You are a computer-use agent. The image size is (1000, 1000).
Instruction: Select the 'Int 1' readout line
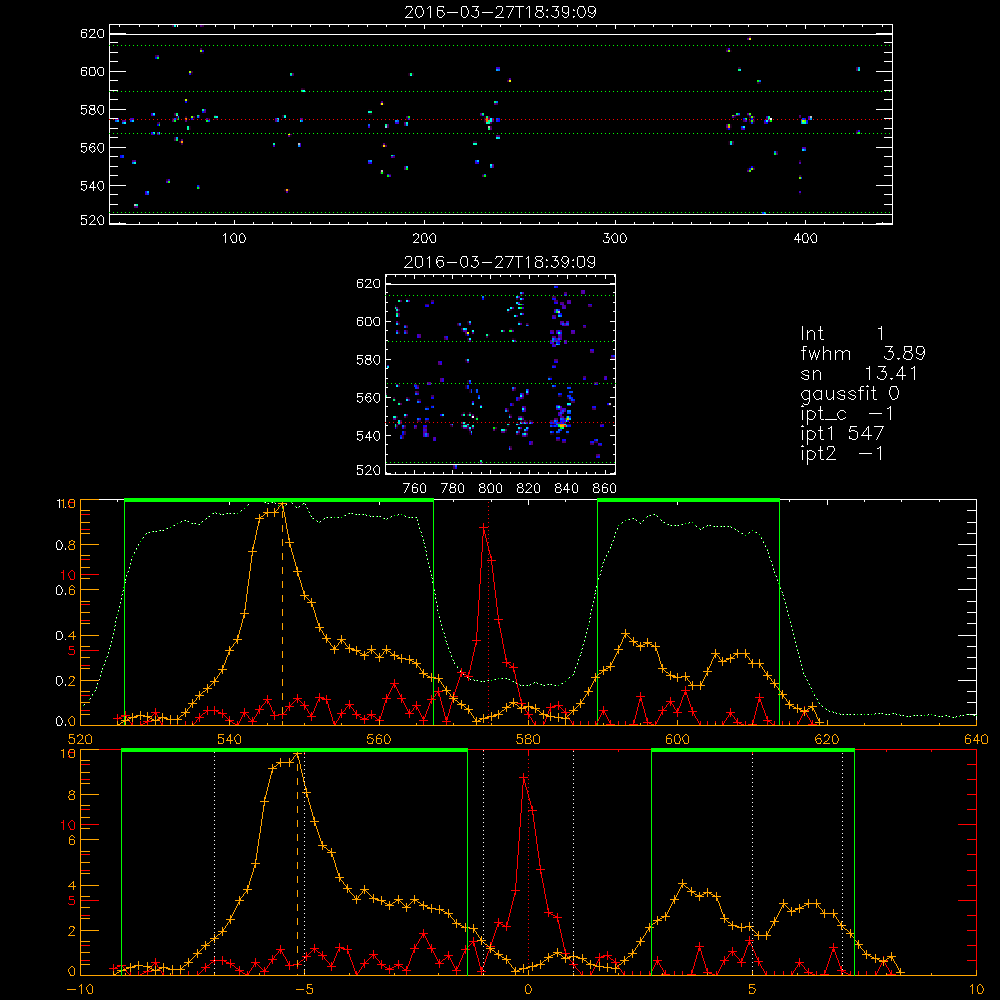tap(842, 334)
